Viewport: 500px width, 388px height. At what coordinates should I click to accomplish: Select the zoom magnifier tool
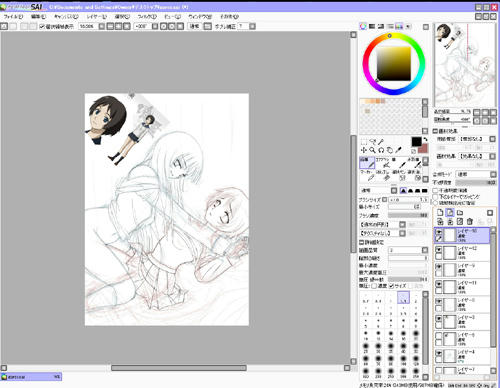[373, 150]
